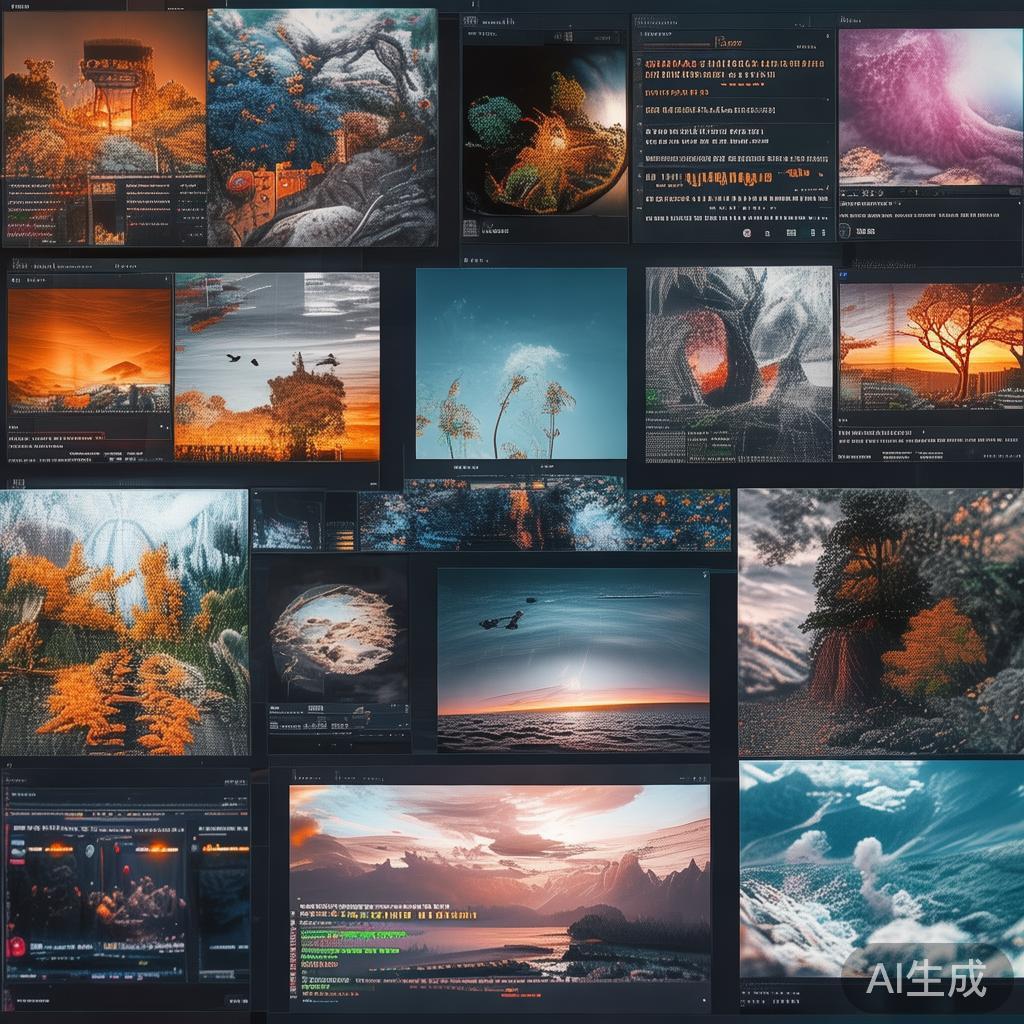Select the ocean sunset with flying bird image
Screen dimensions: 1024x1024
tap(573, 660)
